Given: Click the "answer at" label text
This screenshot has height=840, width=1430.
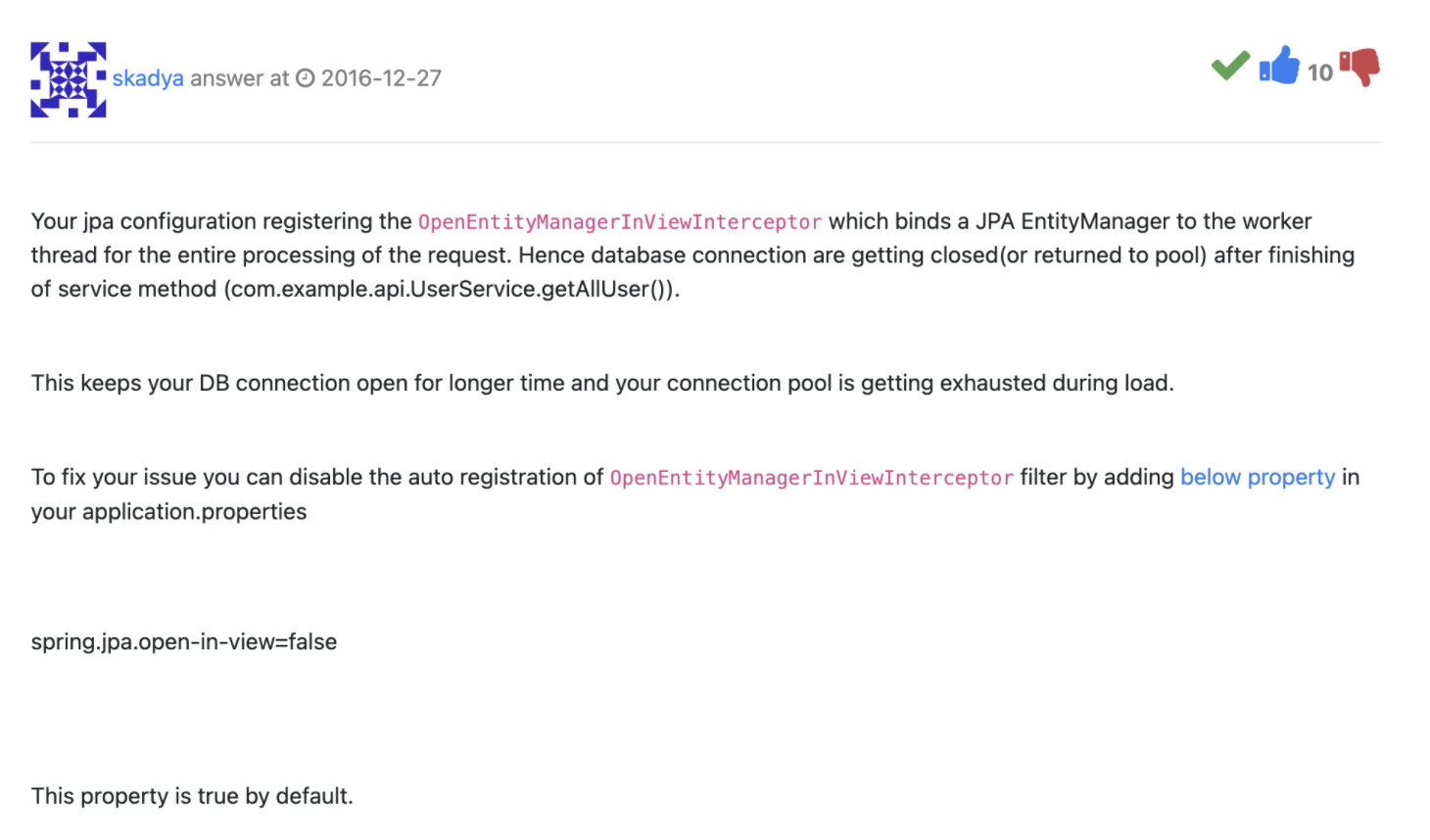Looking at the screenshot, I should pos(240,78).
